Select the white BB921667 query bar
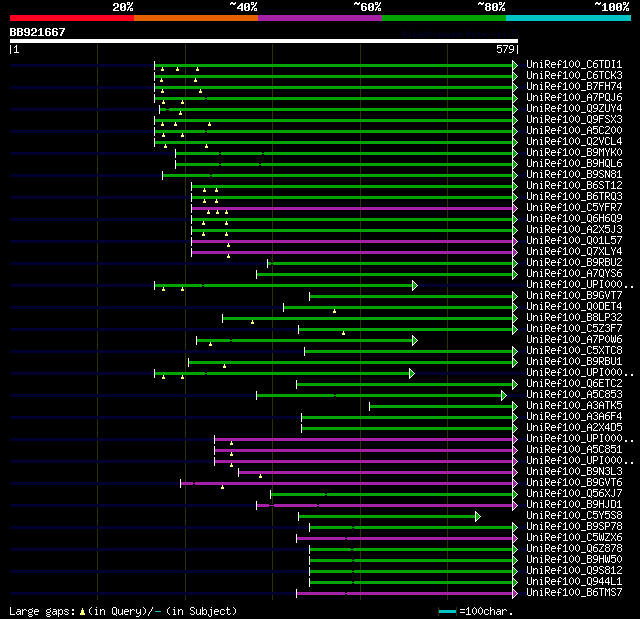 tap(264, 41)
